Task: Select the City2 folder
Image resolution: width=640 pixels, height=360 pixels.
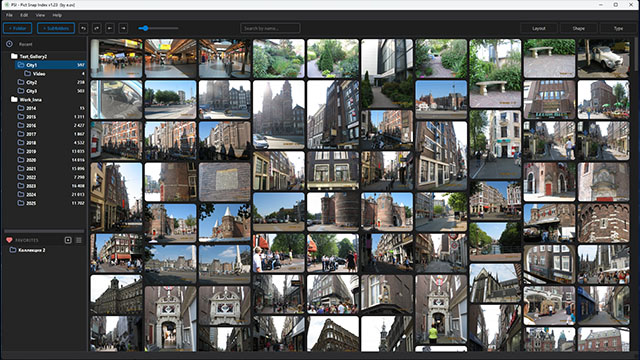Action: click(x=51, y=82)
